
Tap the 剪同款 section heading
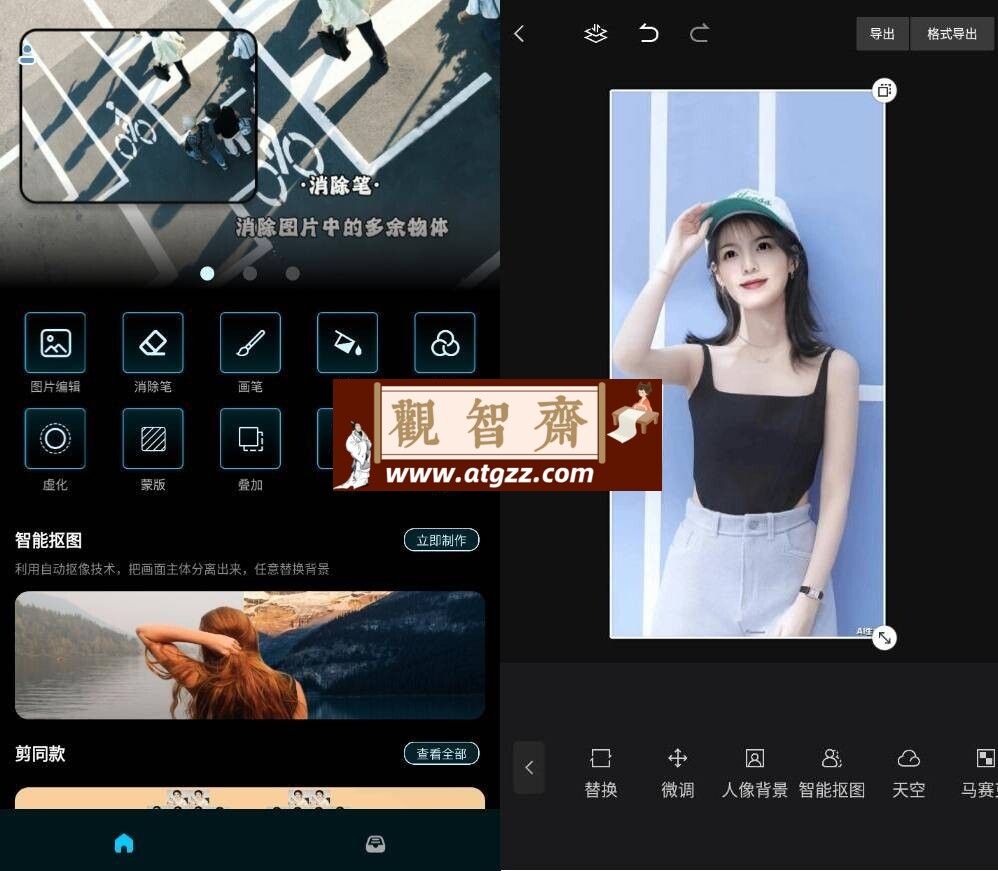(x=40, y=754)
